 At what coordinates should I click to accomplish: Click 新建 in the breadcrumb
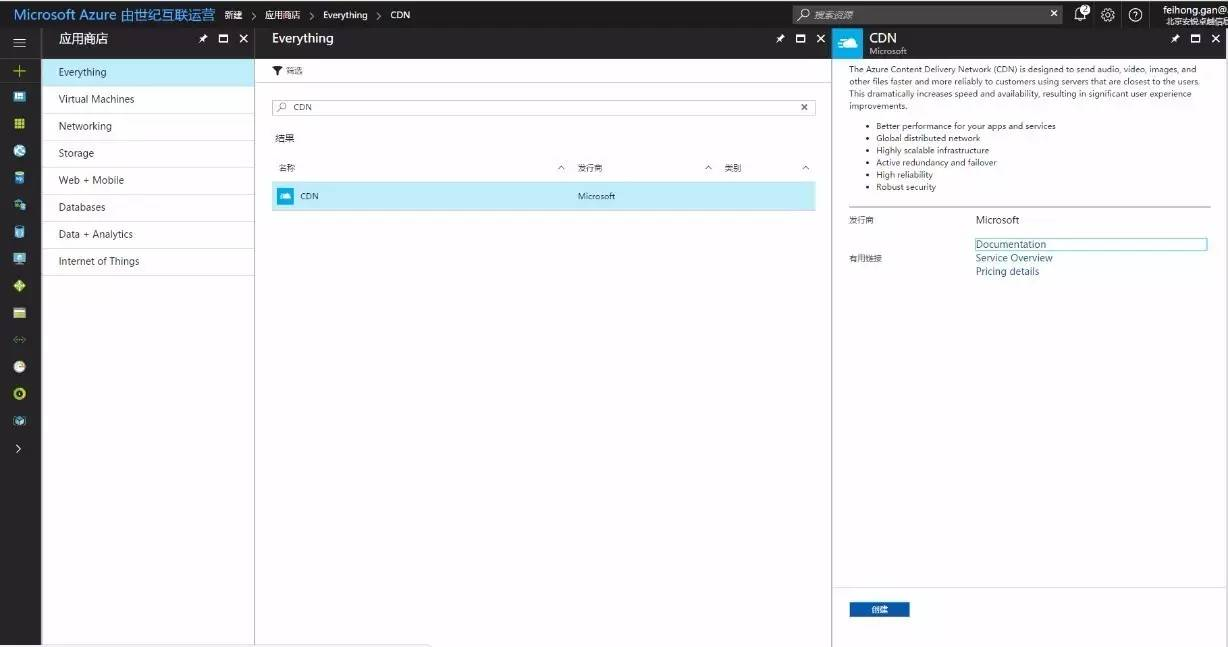233,15
